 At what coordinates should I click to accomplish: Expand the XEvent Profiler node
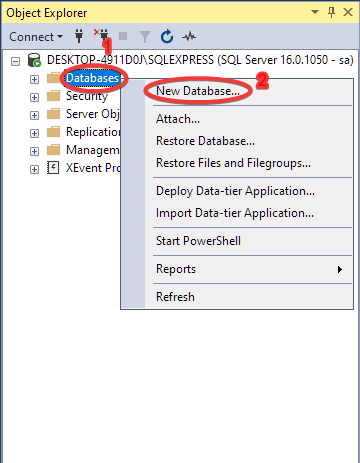pyautogui.click(x=34, y=169)
